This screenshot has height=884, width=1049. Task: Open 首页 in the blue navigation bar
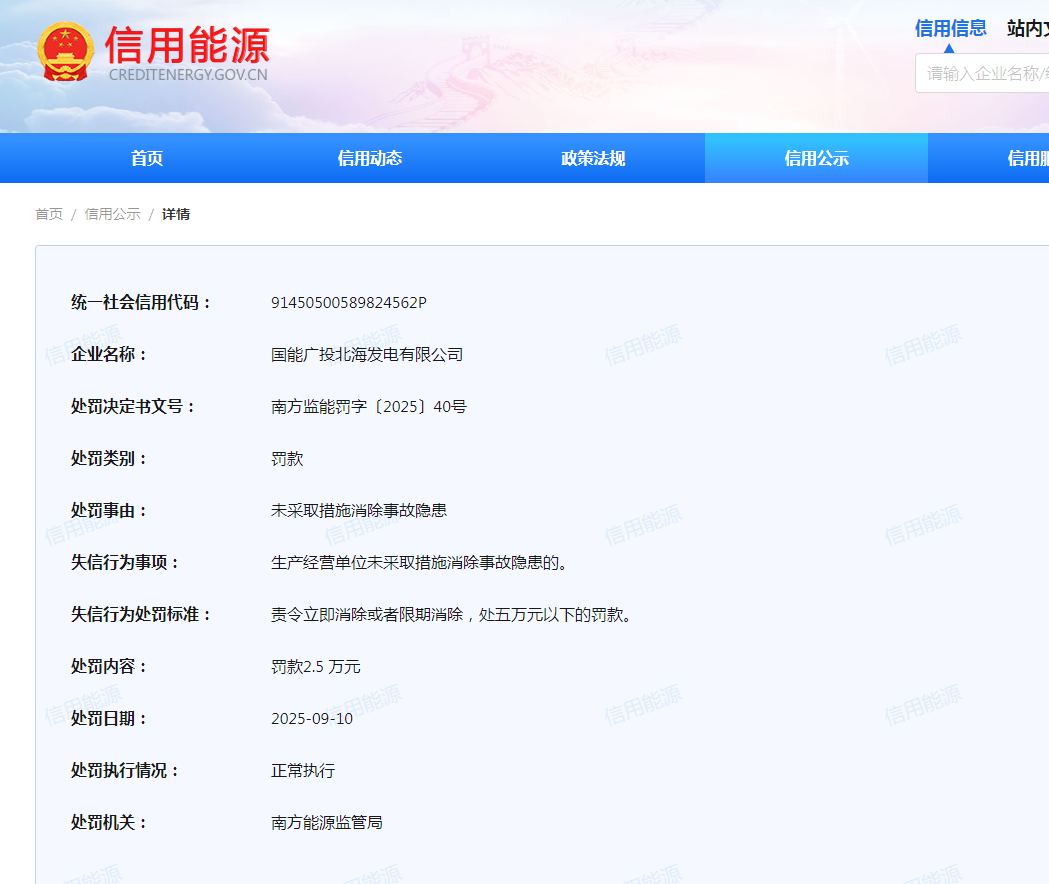[147, 158]
